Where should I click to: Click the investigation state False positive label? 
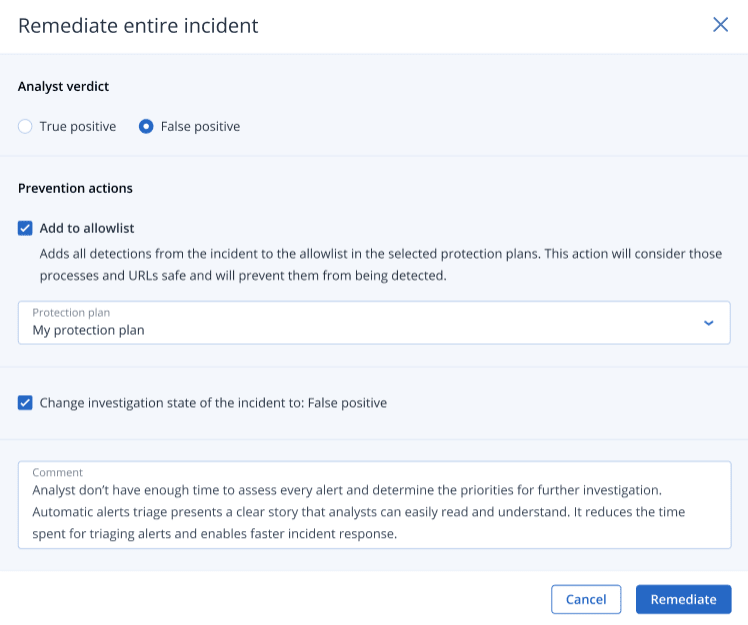click(x=213, y=403)
